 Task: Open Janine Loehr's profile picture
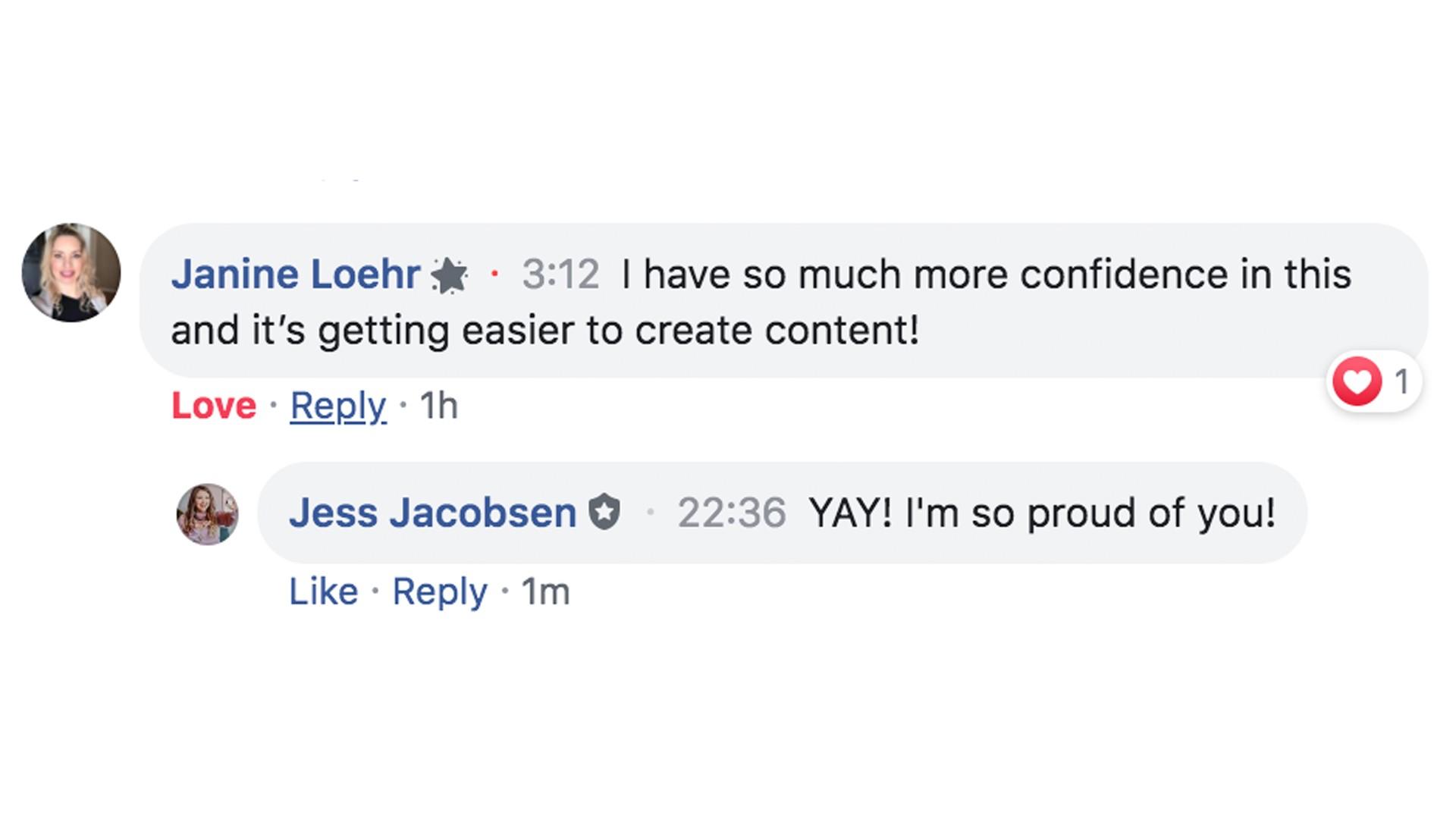tap(71, 272)
